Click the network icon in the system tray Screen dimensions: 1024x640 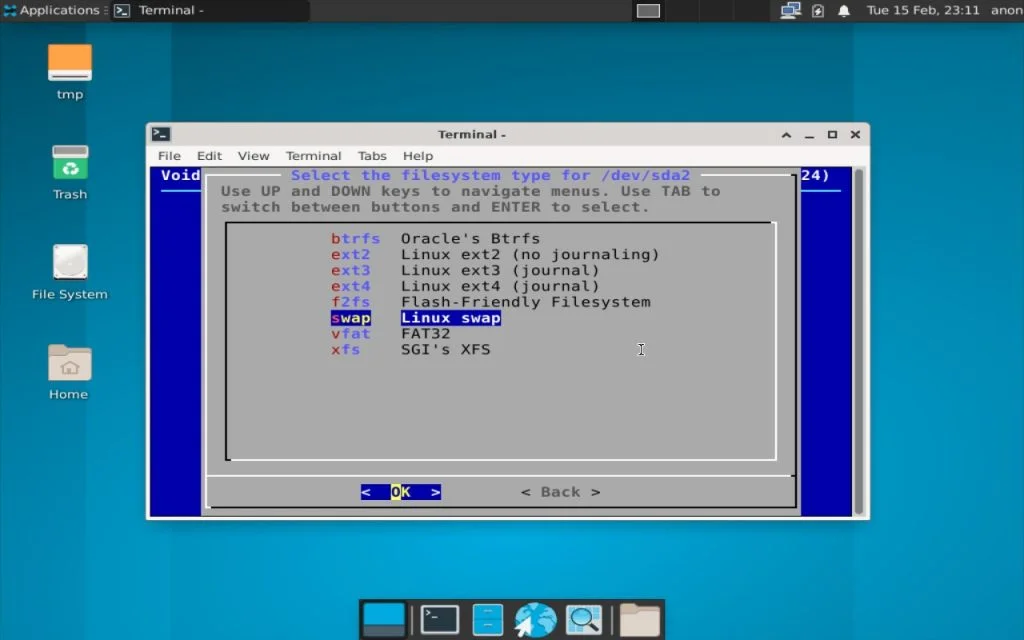pos(790,11)
